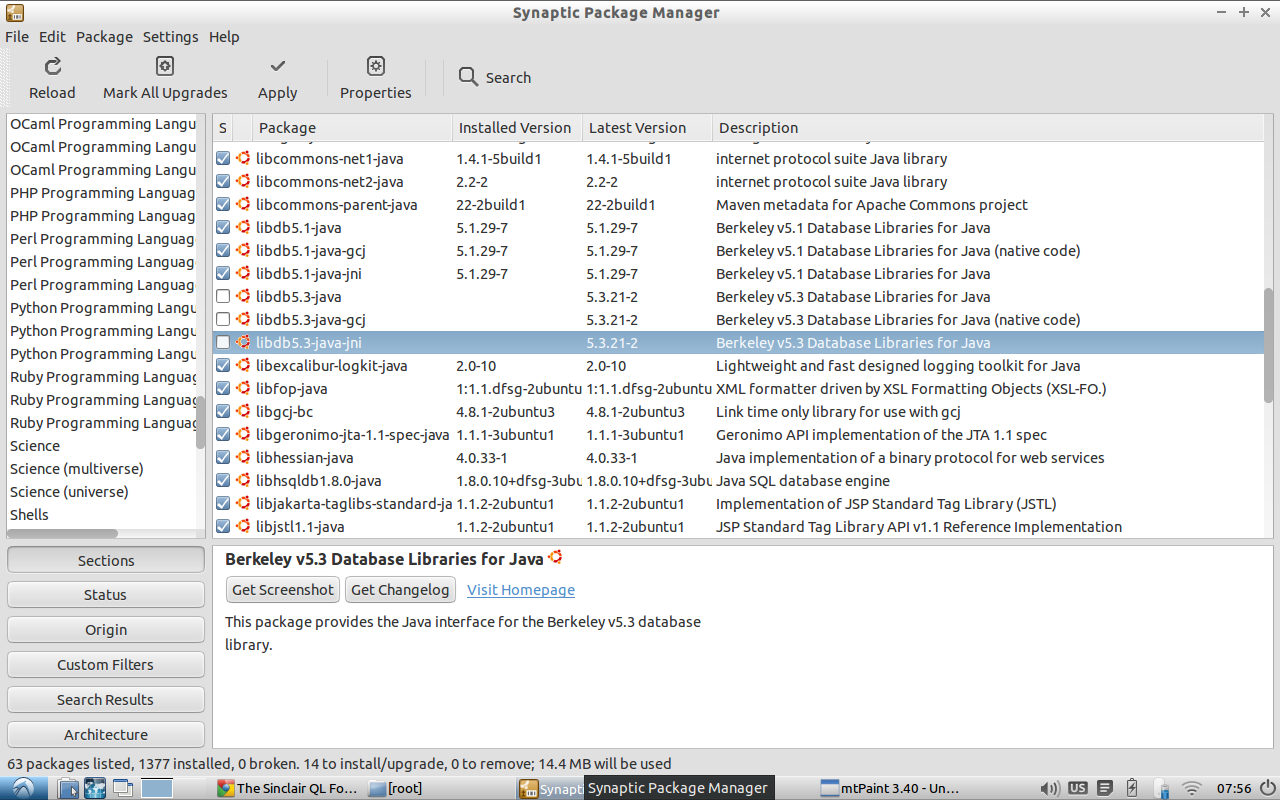Open the Settings menu

(x=170, y=36)
